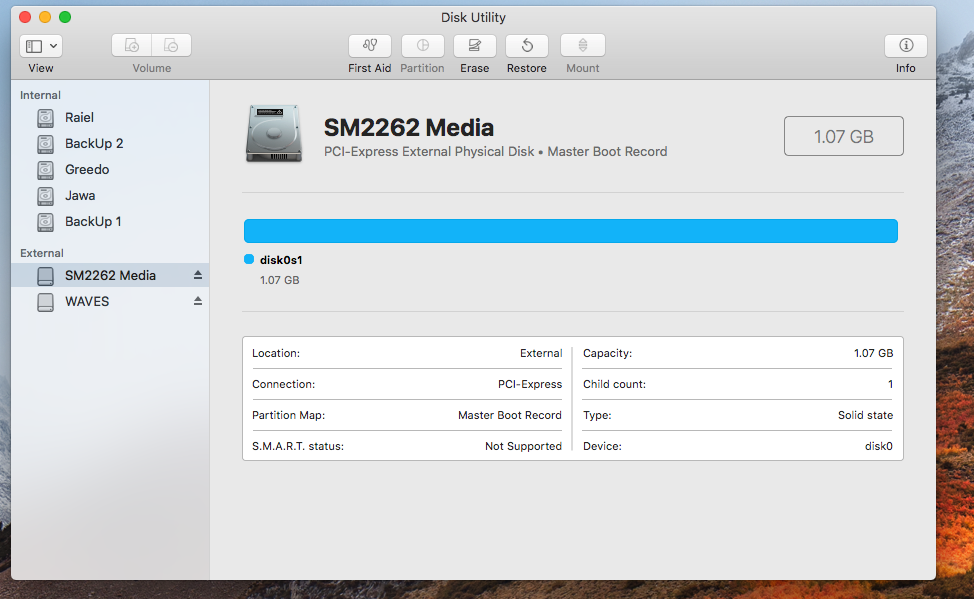Select the BackUp 2 volume name
The height and width of the screenshot is (599, 974).
(x=94, y=144)
